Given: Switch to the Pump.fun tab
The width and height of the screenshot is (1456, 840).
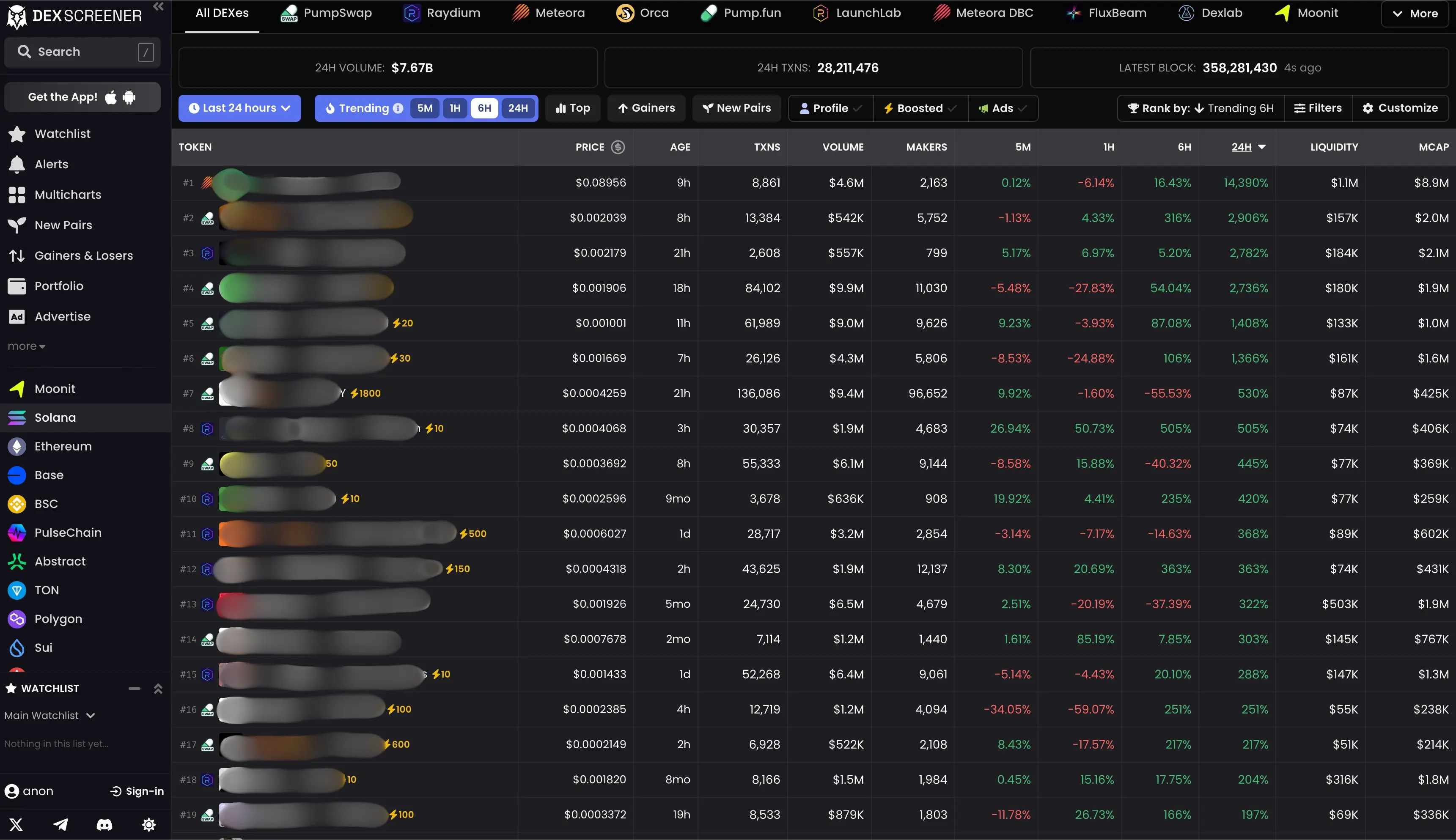Looking at the screenshot, I should point(741,14).
